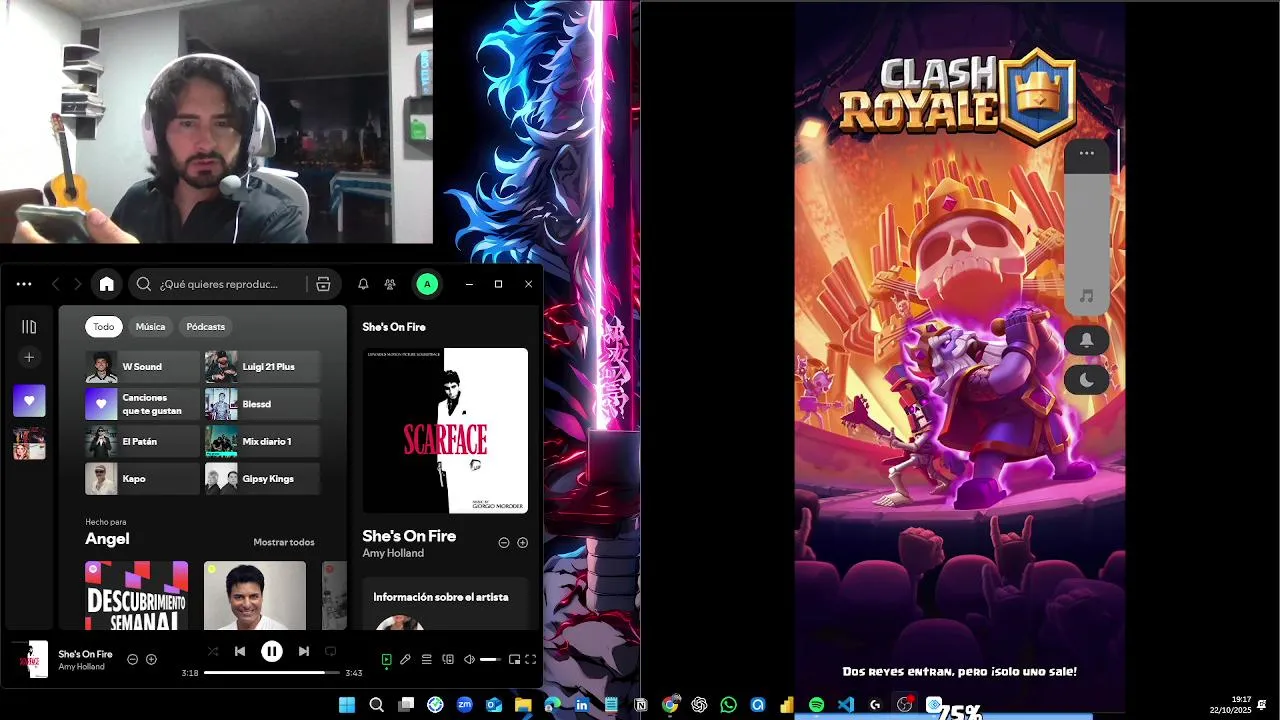Click She's On Fire title in side panel

[x=409, y=536]
